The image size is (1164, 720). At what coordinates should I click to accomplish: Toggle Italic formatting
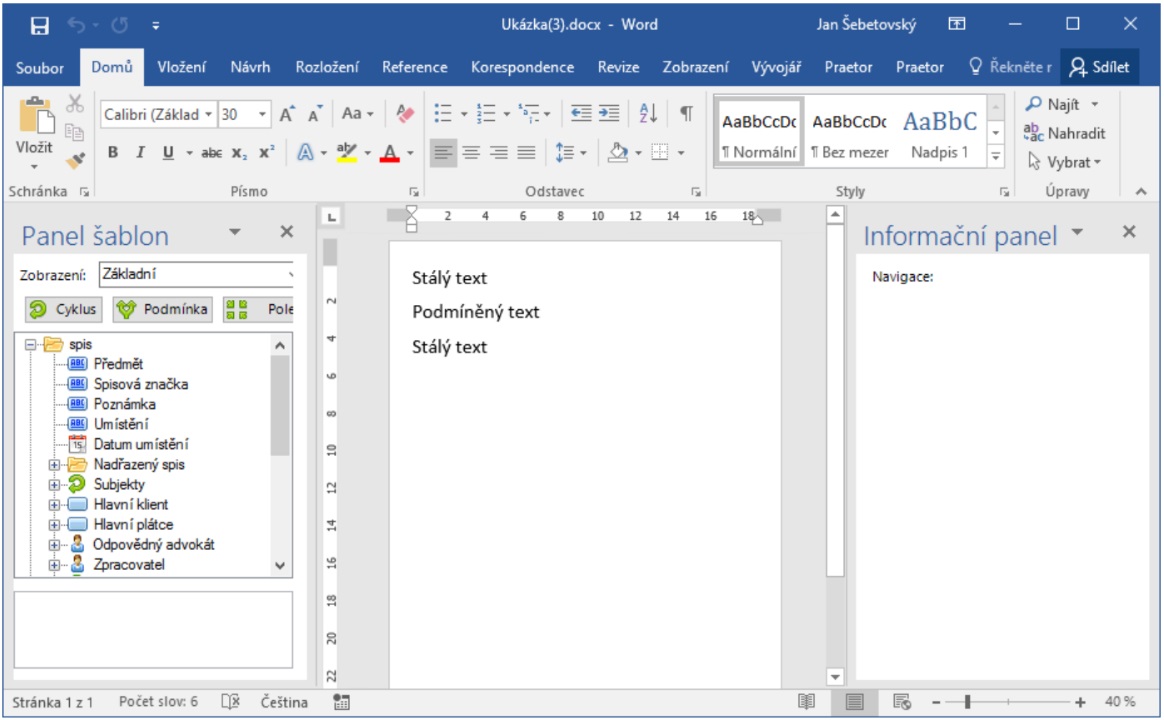[x=140, y=153]
